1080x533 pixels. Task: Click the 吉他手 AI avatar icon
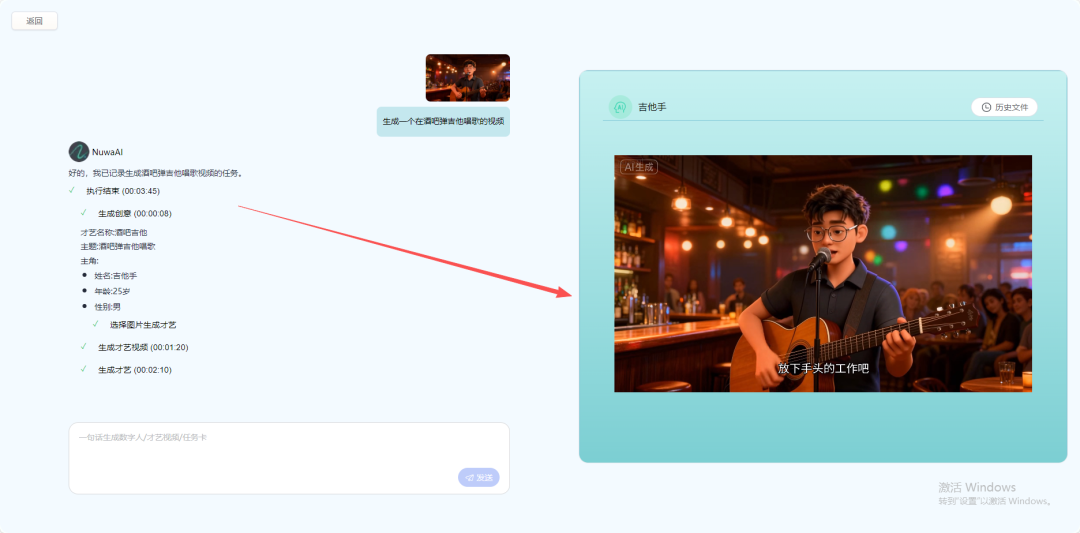coord(620,107)
